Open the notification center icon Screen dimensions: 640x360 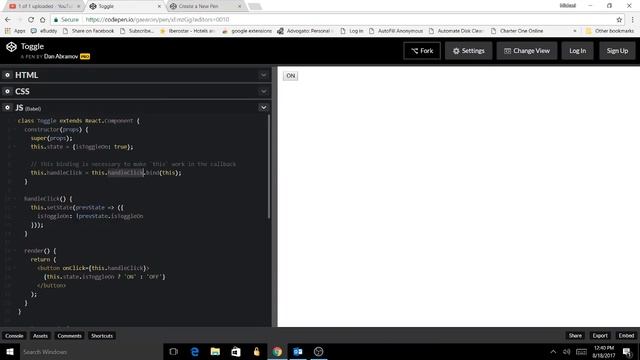click(627, 351)
